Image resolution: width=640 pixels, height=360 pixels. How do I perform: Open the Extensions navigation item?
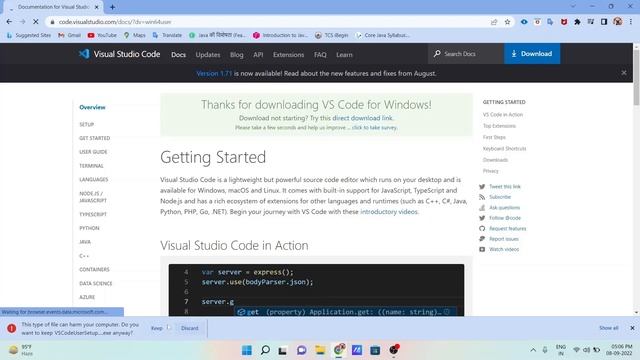coord(289,54)
